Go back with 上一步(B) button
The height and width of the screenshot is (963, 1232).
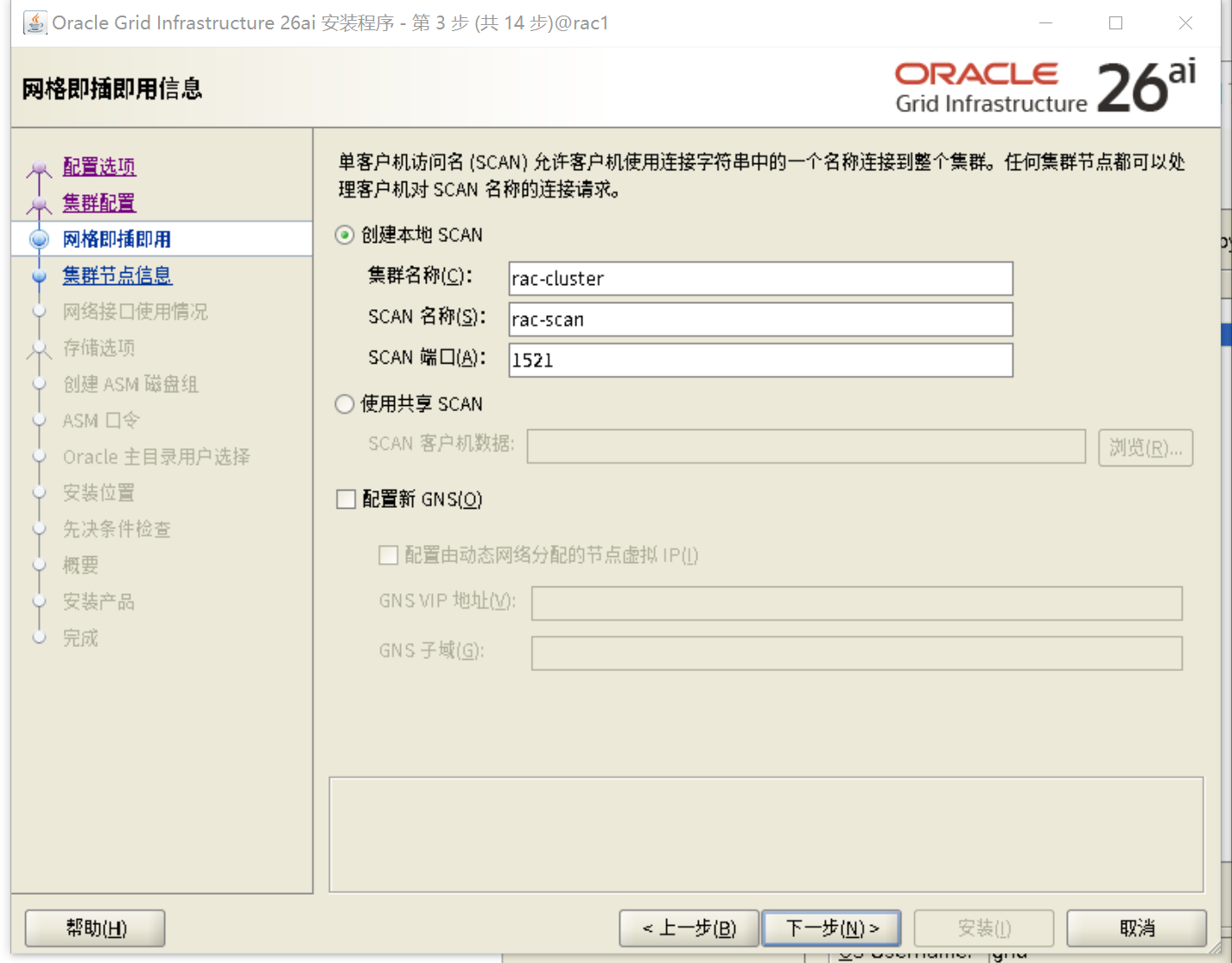pyautogui.click(x=689, y=928)
